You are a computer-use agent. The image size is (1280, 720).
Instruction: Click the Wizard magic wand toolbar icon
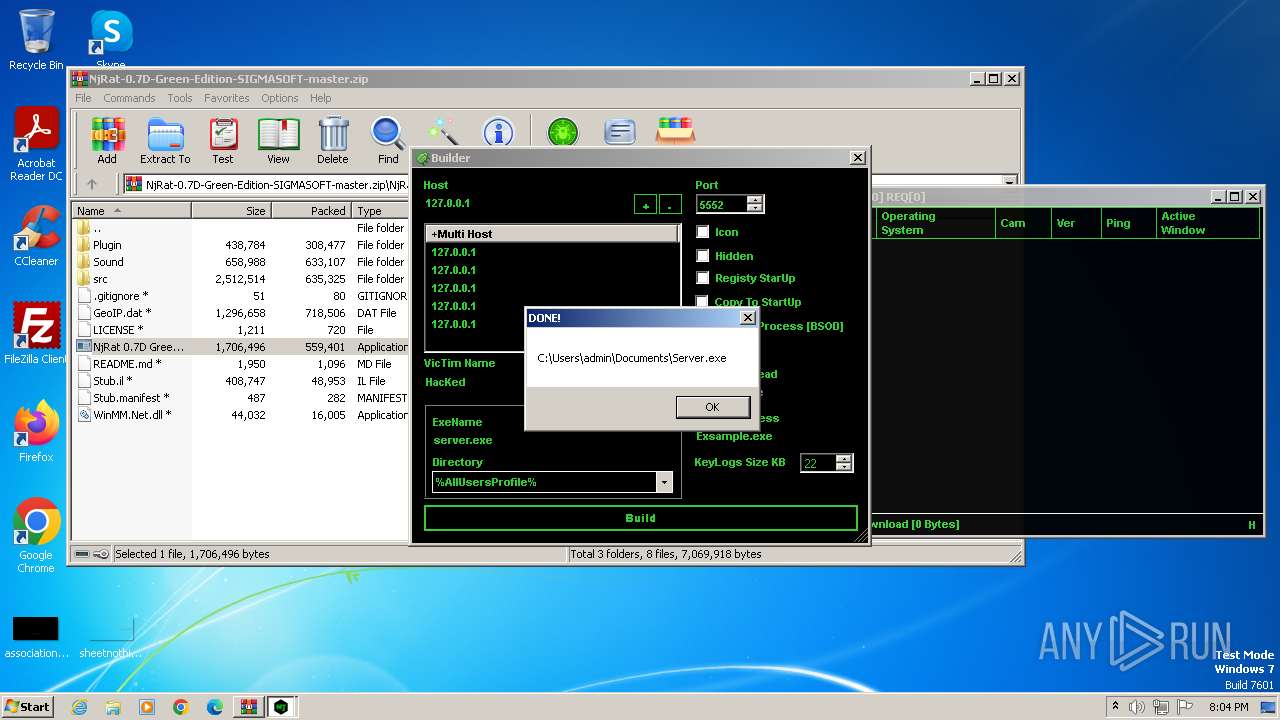443,132
